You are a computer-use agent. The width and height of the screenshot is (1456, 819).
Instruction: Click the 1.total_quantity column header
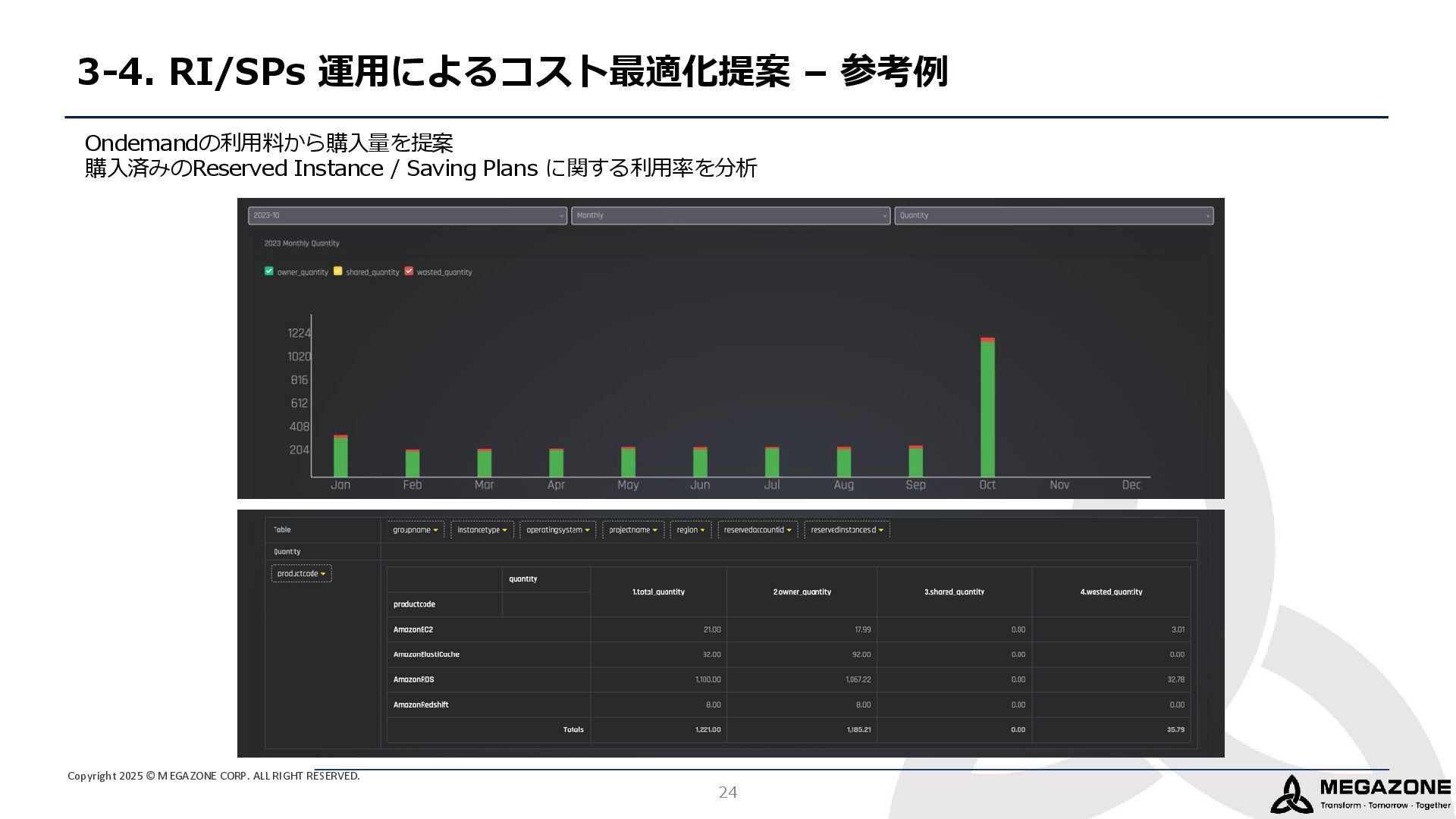pyautogui.click(x=658, y=592)
